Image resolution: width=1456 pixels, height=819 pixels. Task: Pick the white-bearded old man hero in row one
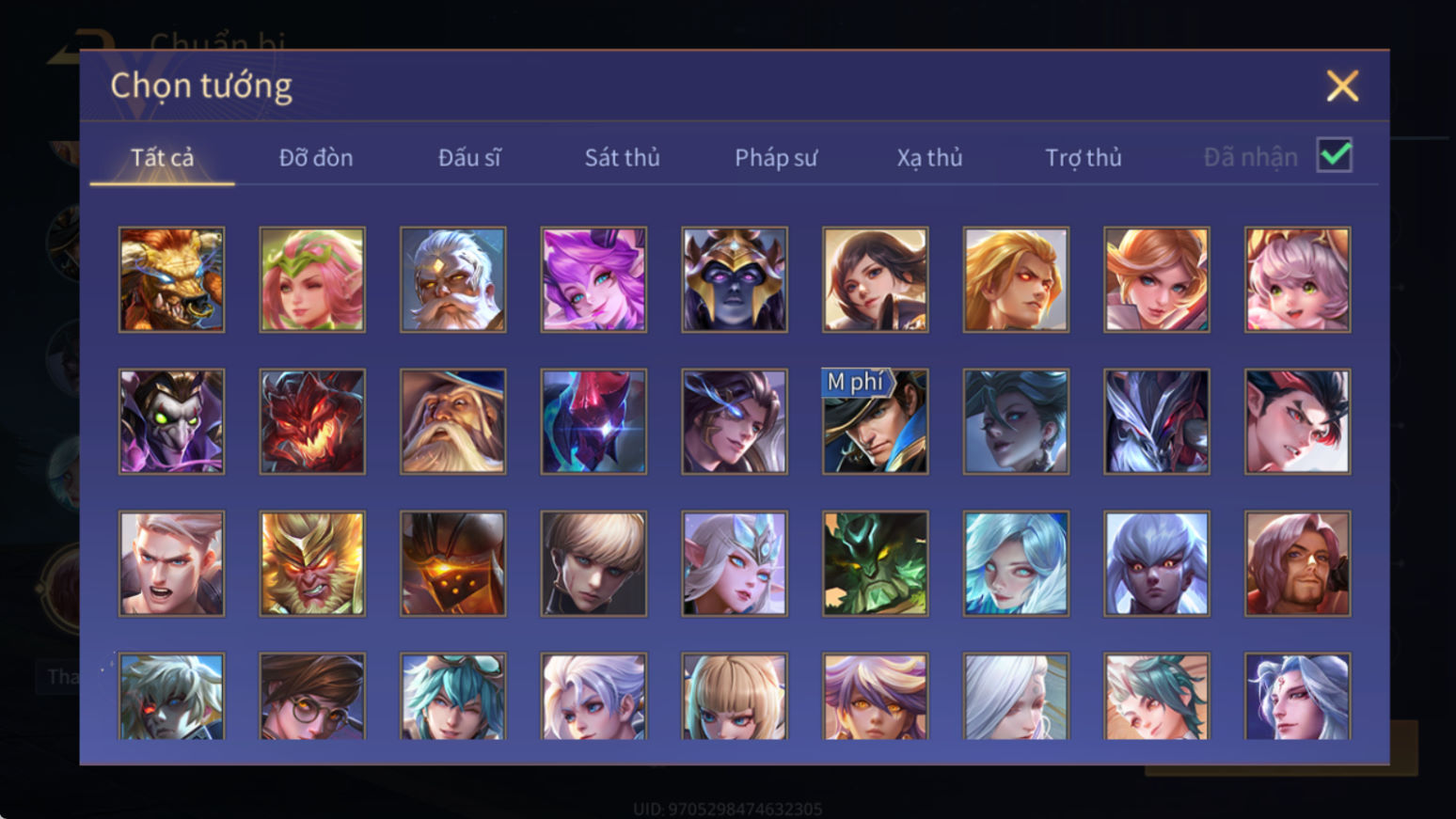pyautogui.click(x=452, y=279)
